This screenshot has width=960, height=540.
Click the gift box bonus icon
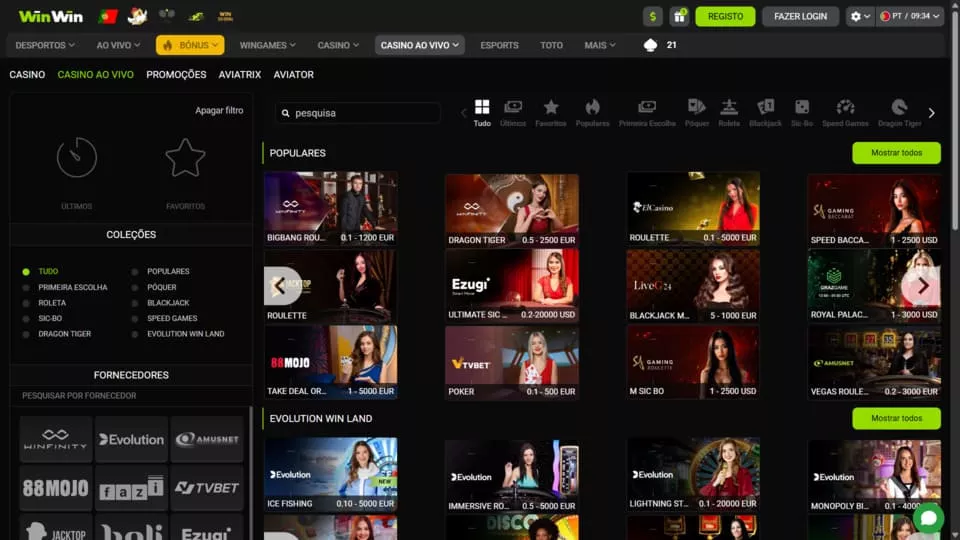point(680,16)
